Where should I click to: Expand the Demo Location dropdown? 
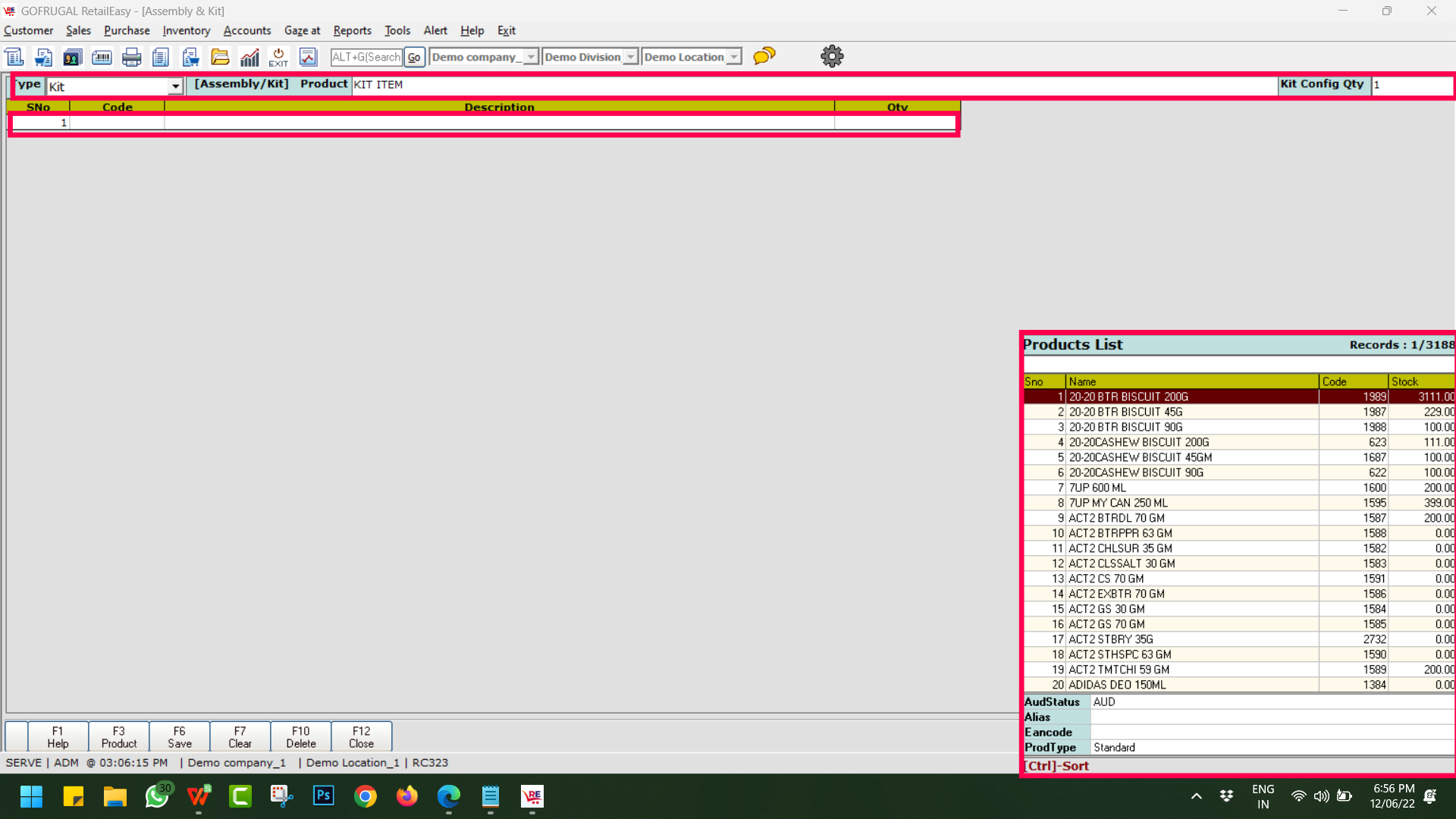[733, 57]
